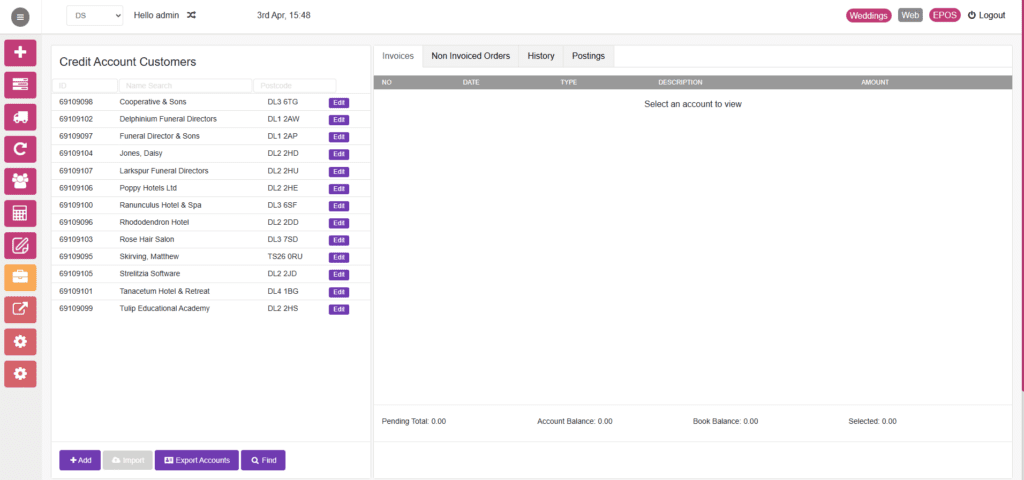Screen dimensions: 1024x480
Task: Open the delivery truck sidebar icon
Action: (20, 117)
